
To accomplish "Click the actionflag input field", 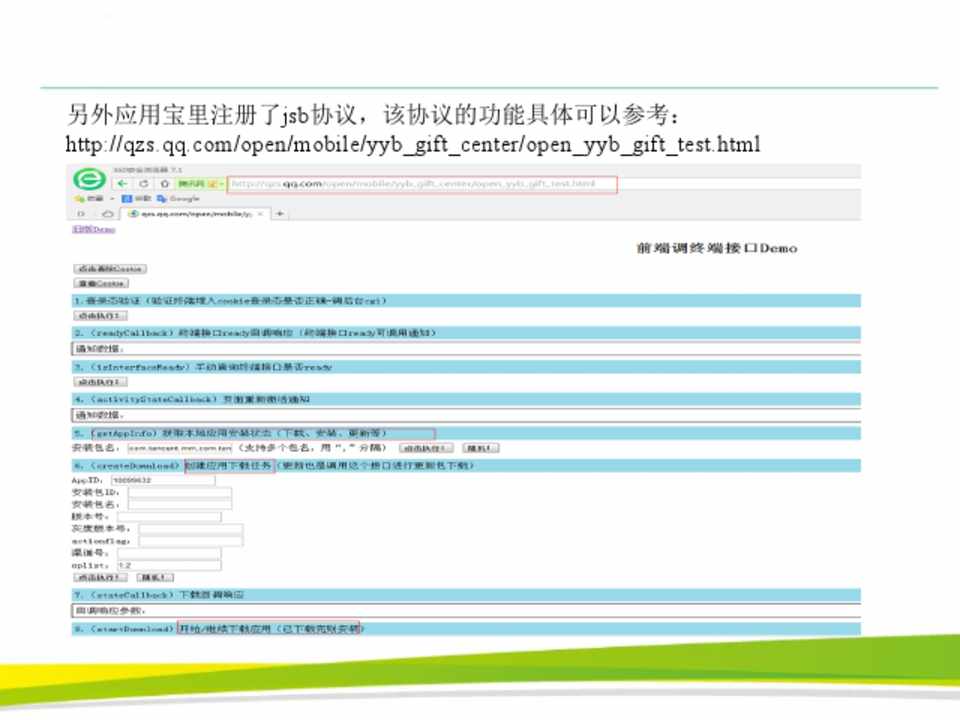I will [190, 540].
